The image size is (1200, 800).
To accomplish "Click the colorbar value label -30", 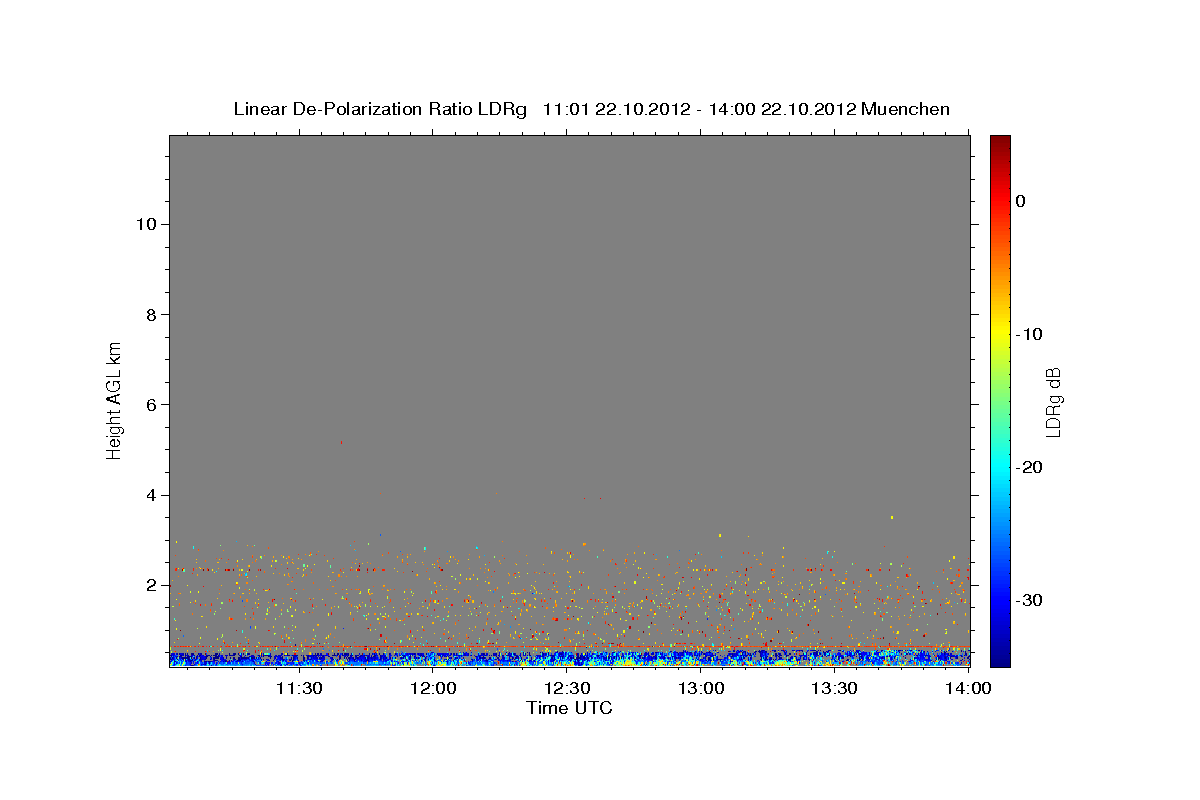I will pyautogui.click(x=1030, y=600).
